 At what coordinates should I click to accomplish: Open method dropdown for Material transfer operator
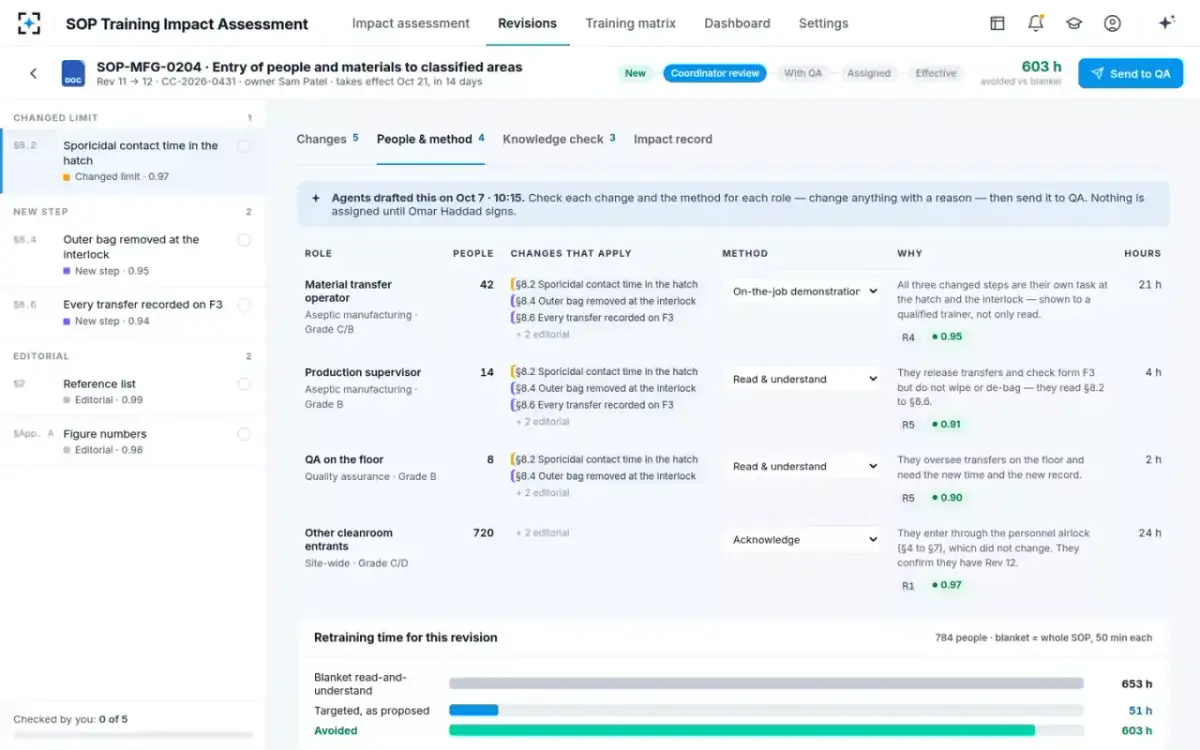(804, 291)
